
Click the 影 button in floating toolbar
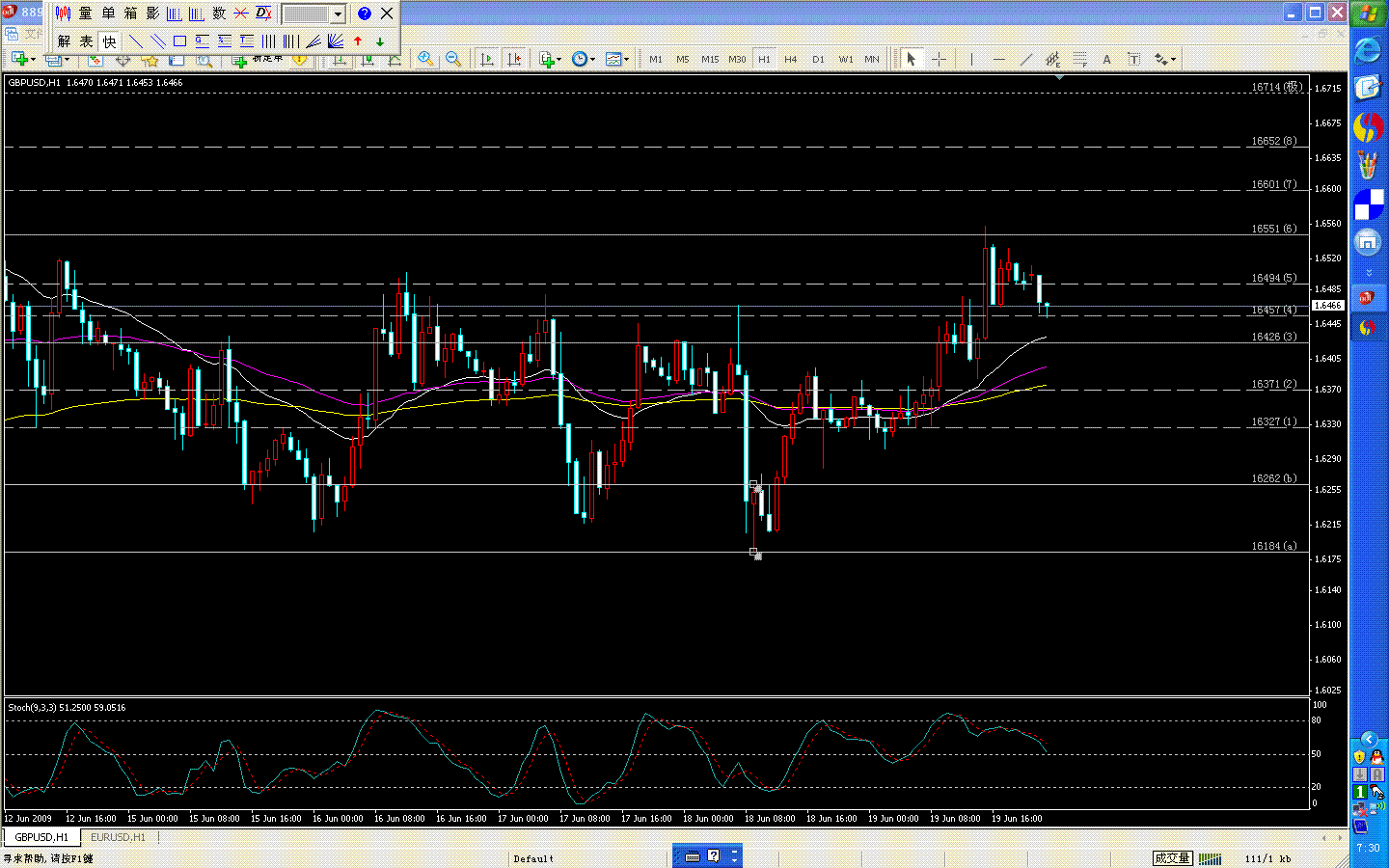click(x=152, y=14)
